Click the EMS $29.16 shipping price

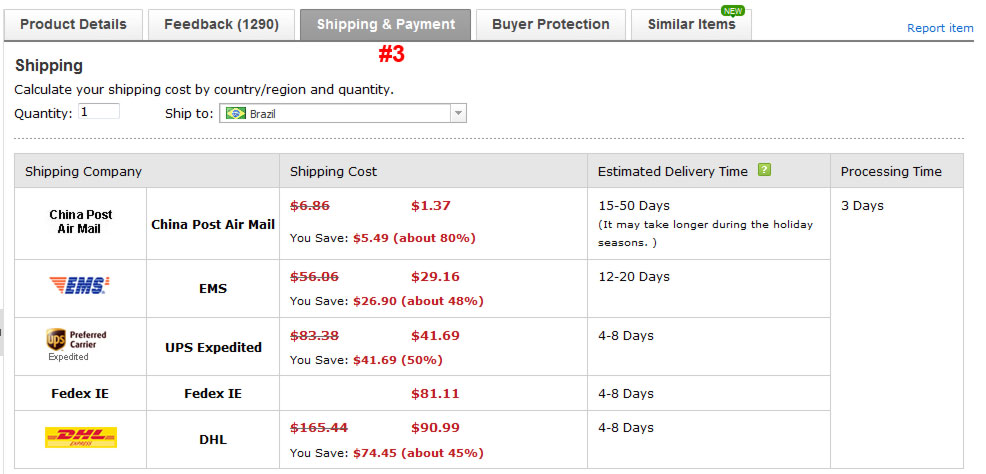[435, 277]
